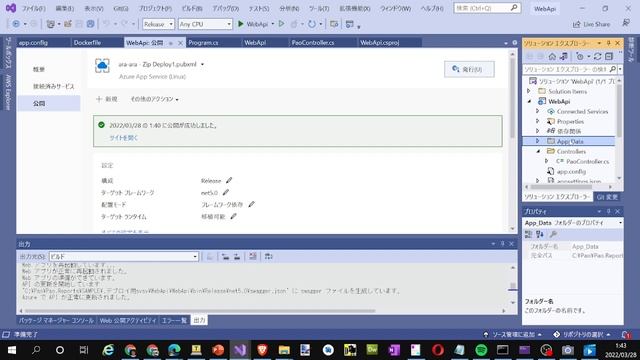Start without debugging hollow play icon
Image resolution: width=640 pixels, height=360 pixels.
click(x=281, y=24)
